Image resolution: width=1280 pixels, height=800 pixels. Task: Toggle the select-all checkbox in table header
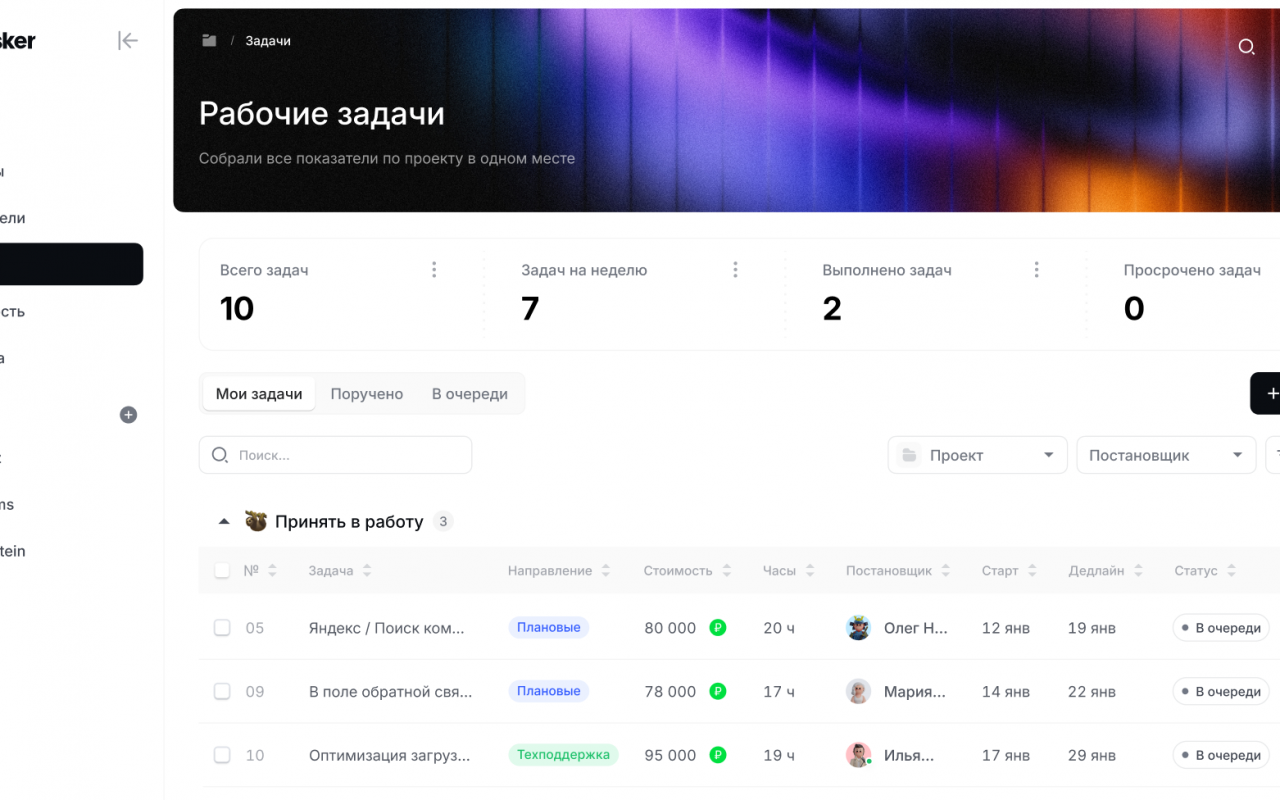[222, 571]
